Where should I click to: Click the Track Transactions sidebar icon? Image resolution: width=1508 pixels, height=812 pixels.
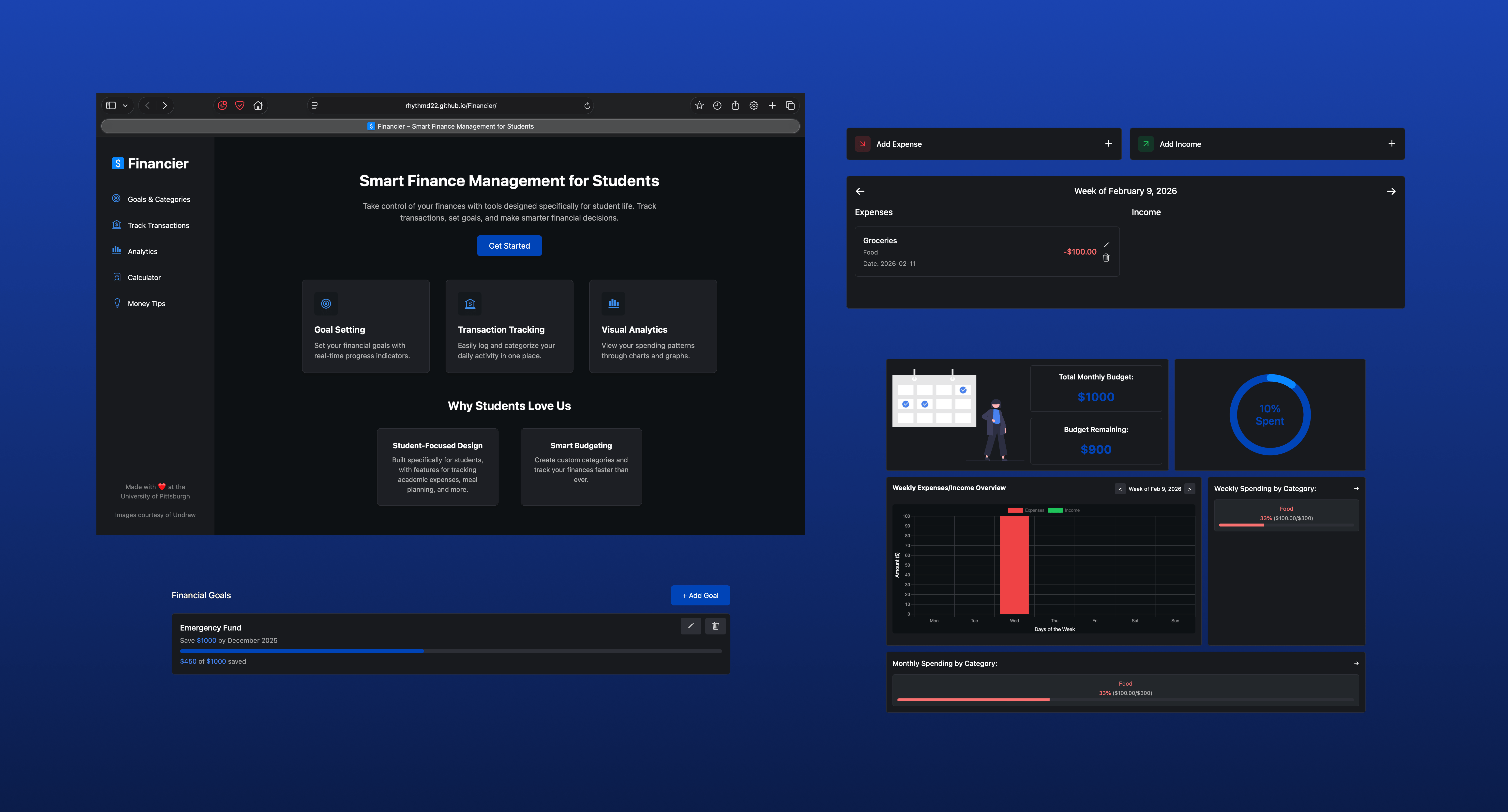[x=117, y=225]
